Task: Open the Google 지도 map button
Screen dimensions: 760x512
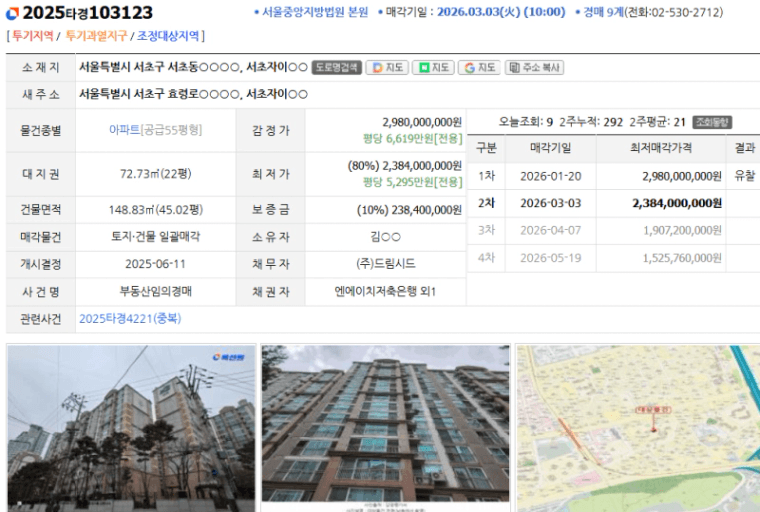Action: tap(479, 67)
